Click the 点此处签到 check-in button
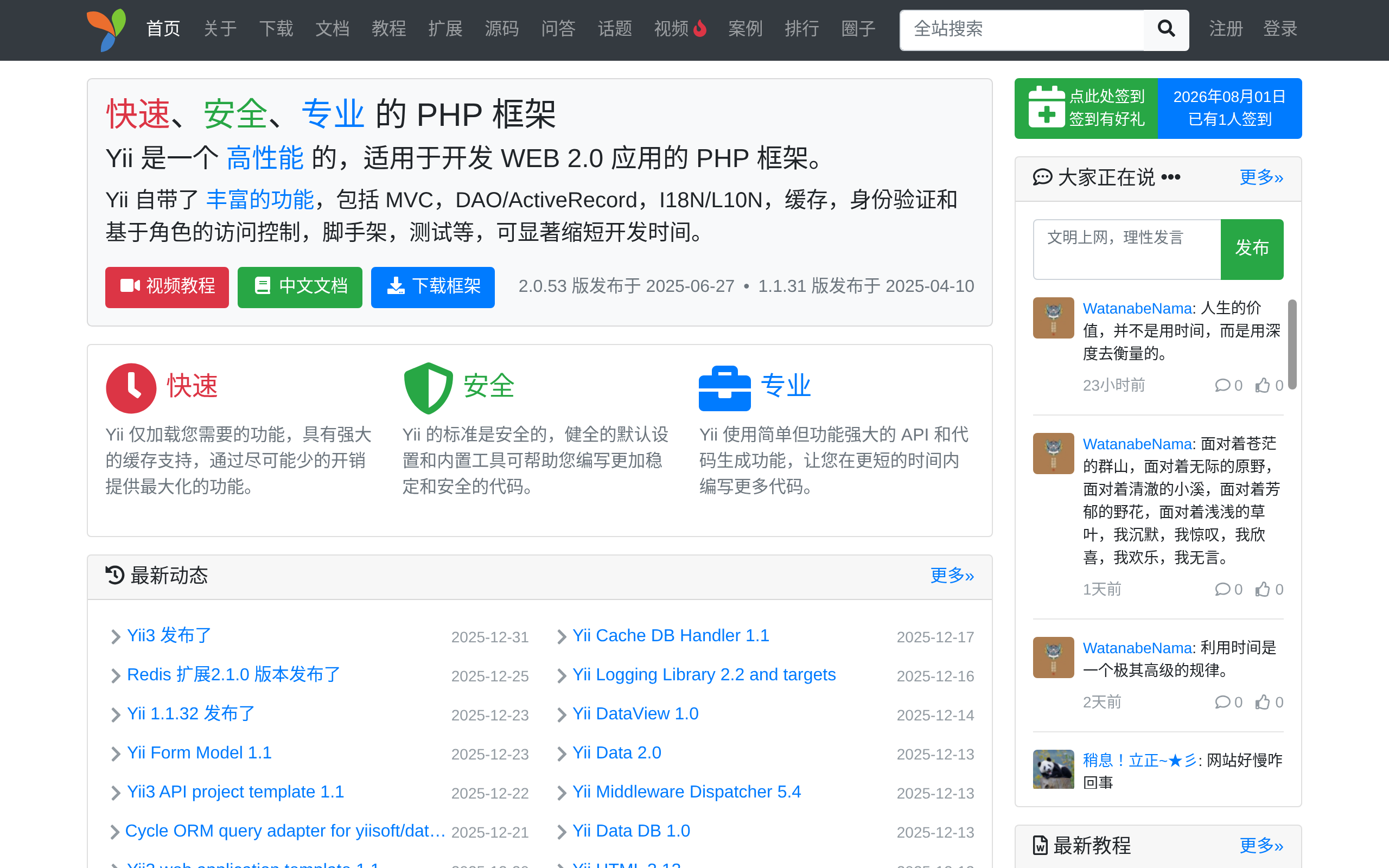The width and height of the screenshot is (1389, 868). (x=1086, y=108)
